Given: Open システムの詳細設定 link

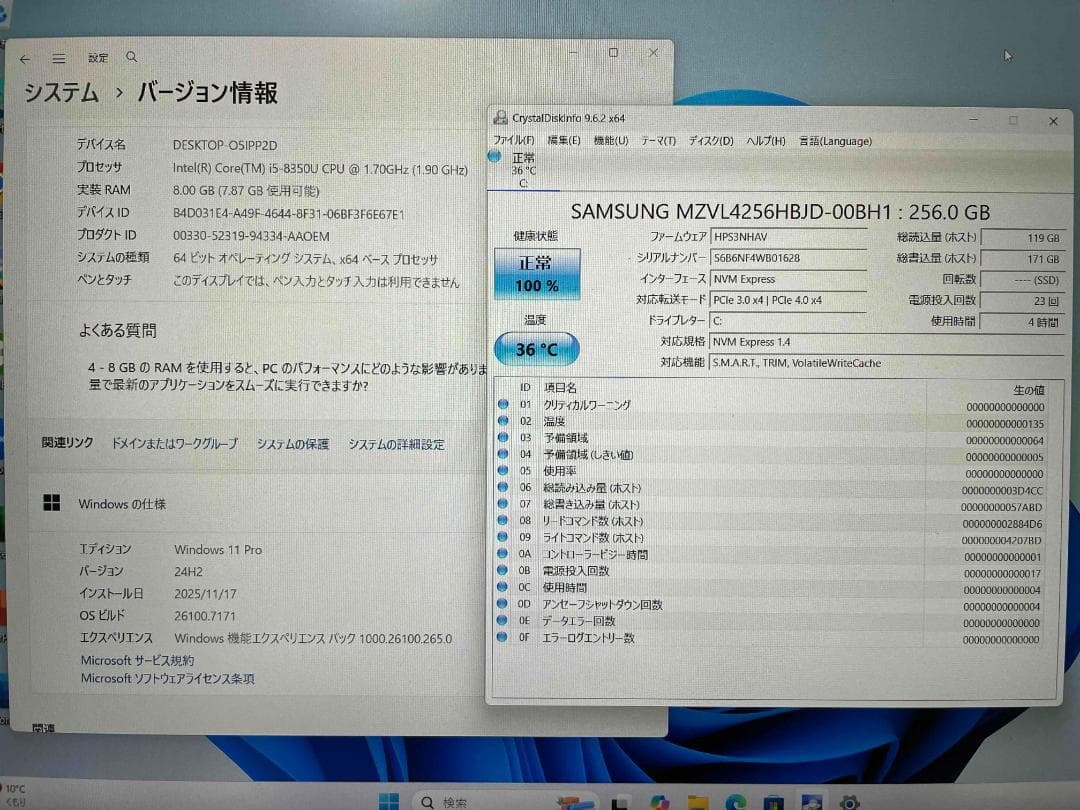Looking at the screenshot, I should click(396, 444).
